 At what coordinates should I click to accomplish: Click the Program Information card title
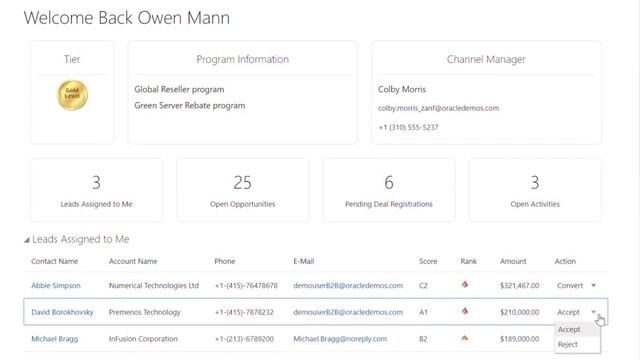pos(242,59)
